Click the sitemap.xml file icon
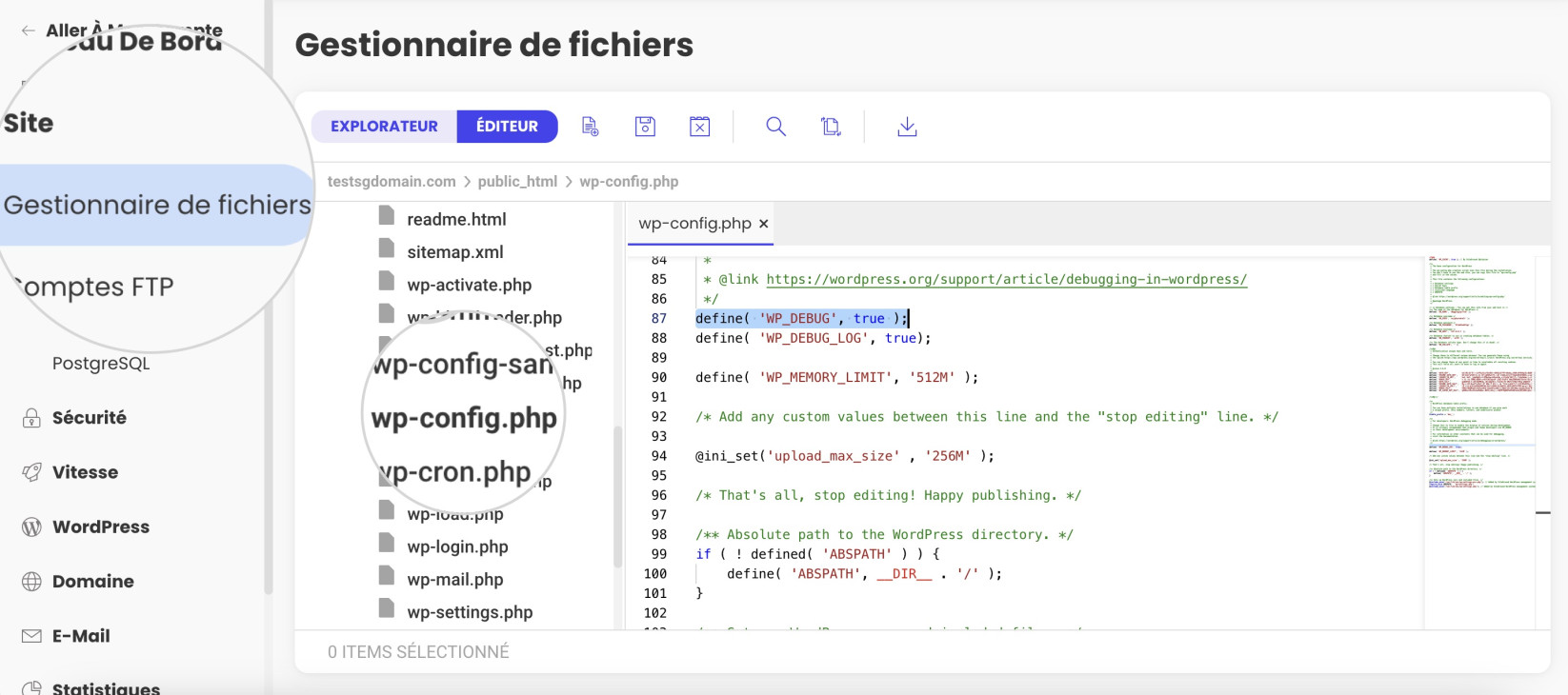The width and height of the screenshot is (1568, 695). pos(386,248)
